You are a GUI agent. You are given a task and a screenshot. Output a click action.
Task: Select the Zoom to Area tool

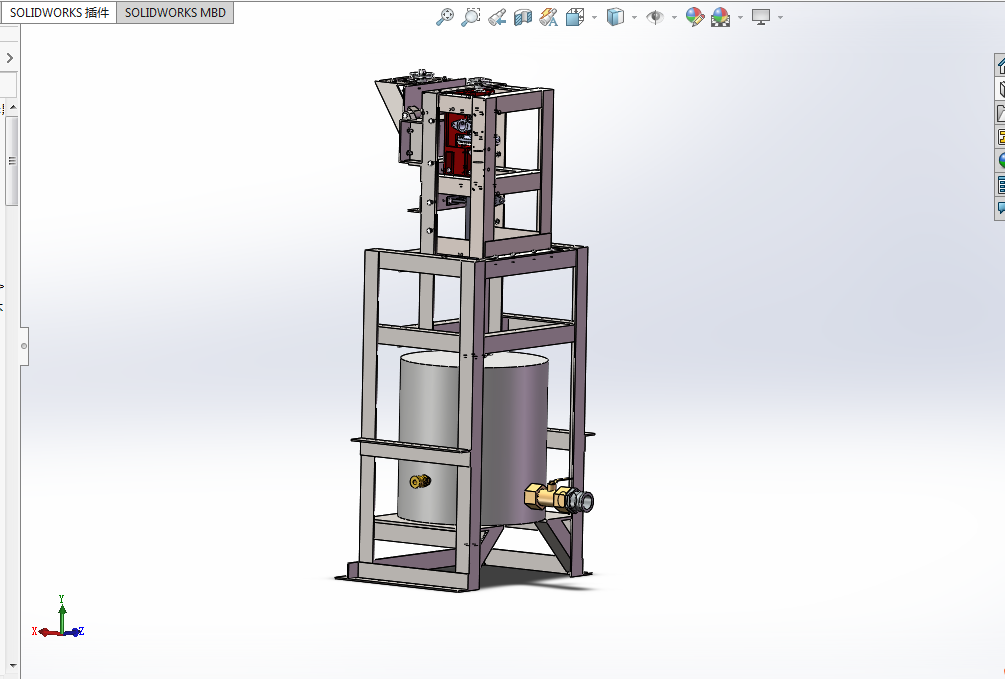tap(470, 17)
